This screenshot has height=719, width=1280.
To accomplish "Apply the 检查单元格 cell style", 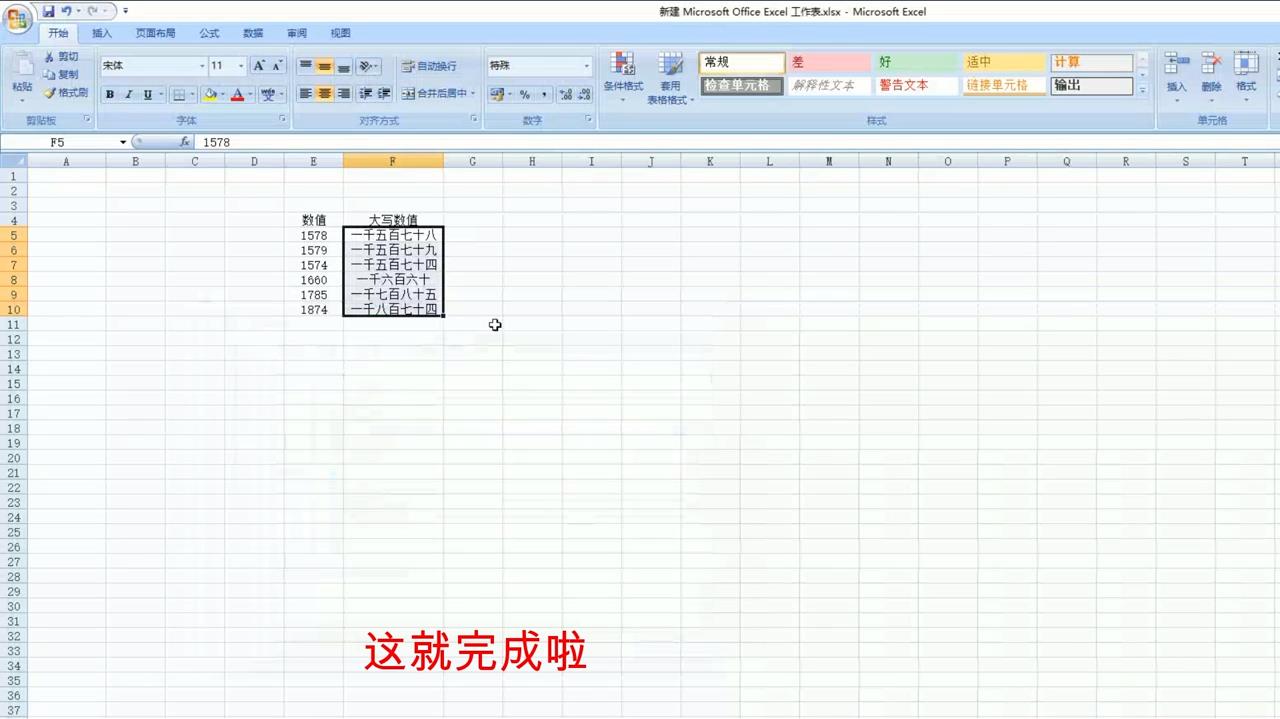I will [740, 85].
